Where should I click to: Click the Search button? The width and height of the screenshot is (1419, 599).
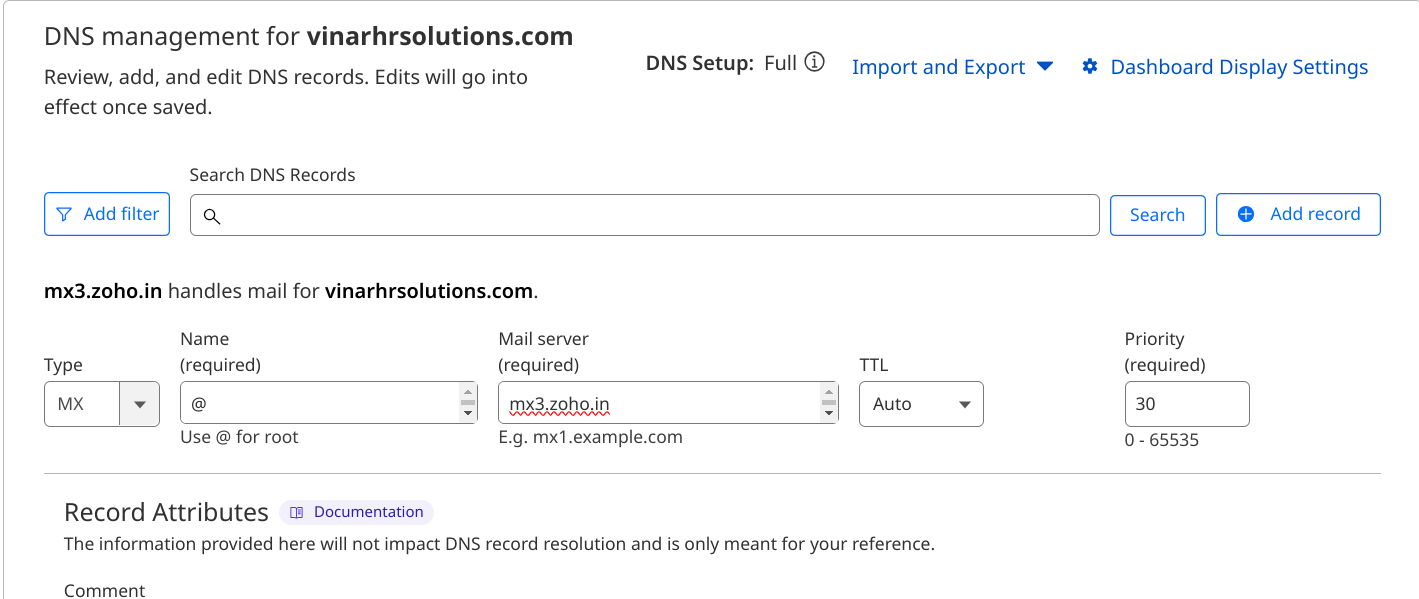[1157, 215]
